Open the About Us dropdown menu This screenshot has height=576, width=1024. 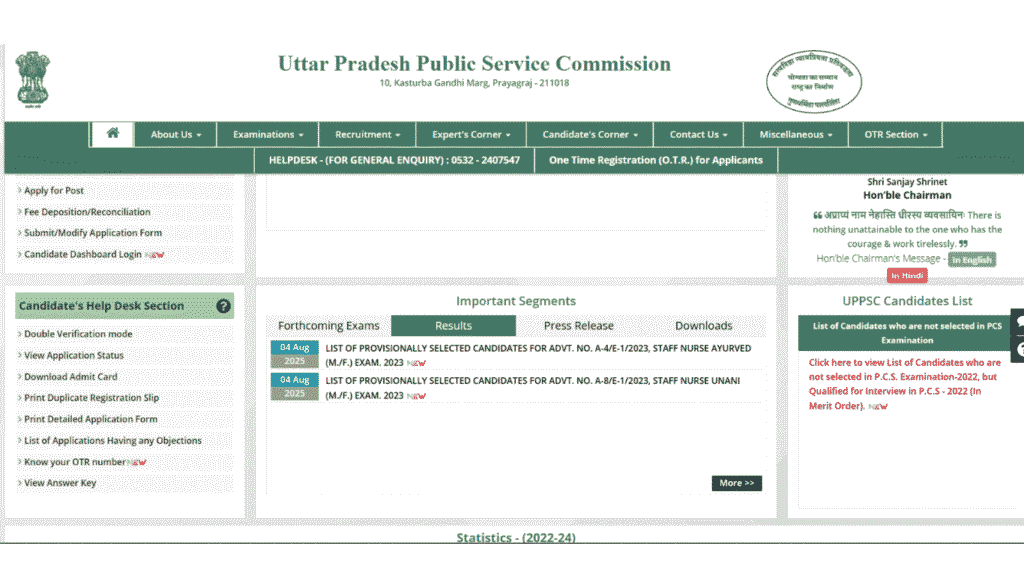pyautogui.click(x=176, y=135)
